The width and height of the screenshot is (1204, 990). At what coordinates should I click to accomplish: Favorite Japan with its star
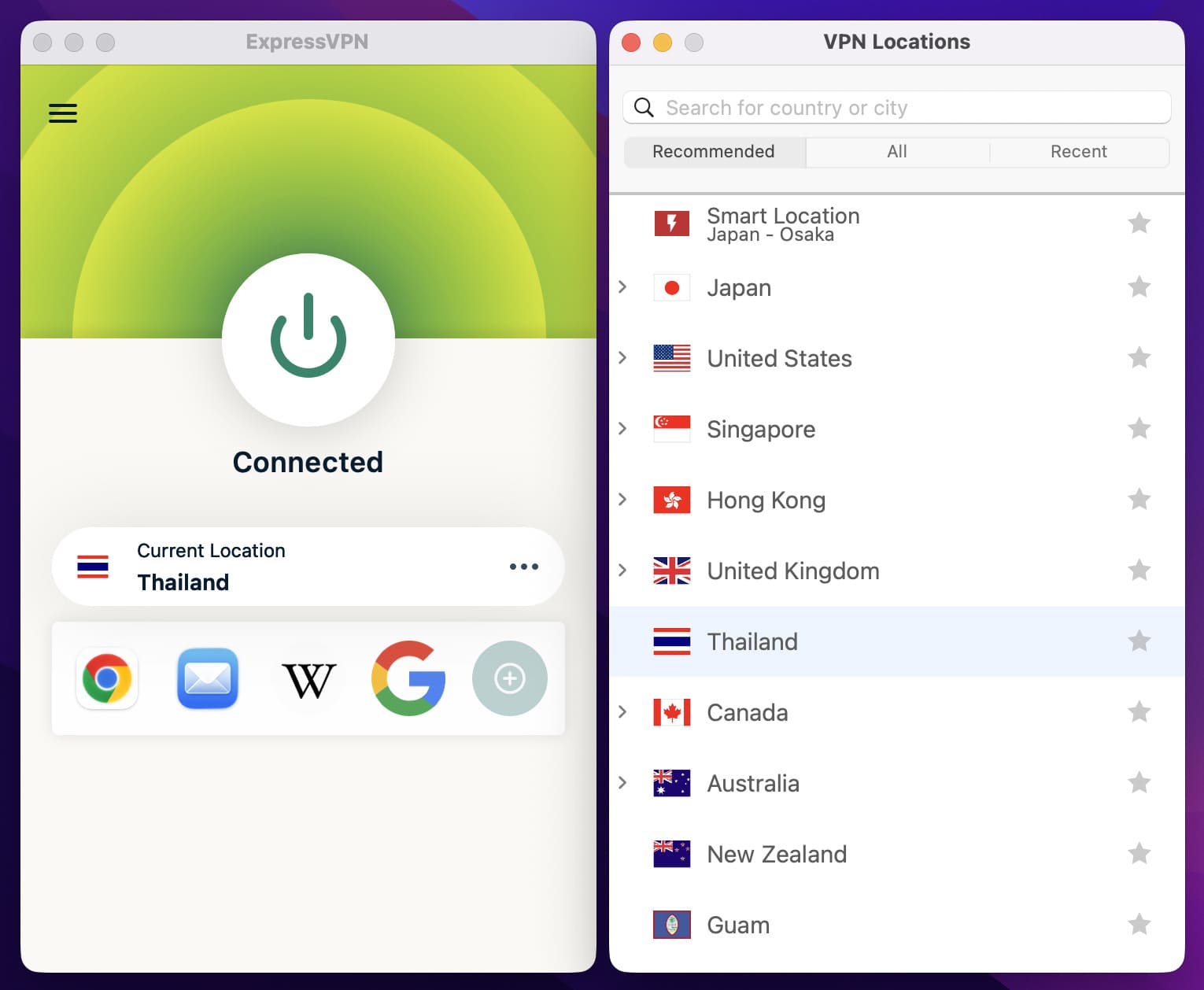(1139, 286)
